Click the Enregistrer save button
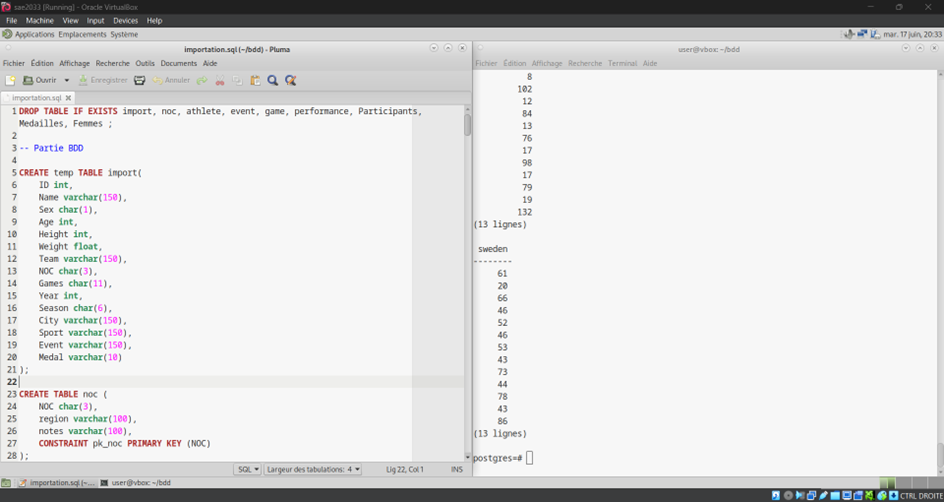The image size is (944, 502). (103, 80)
